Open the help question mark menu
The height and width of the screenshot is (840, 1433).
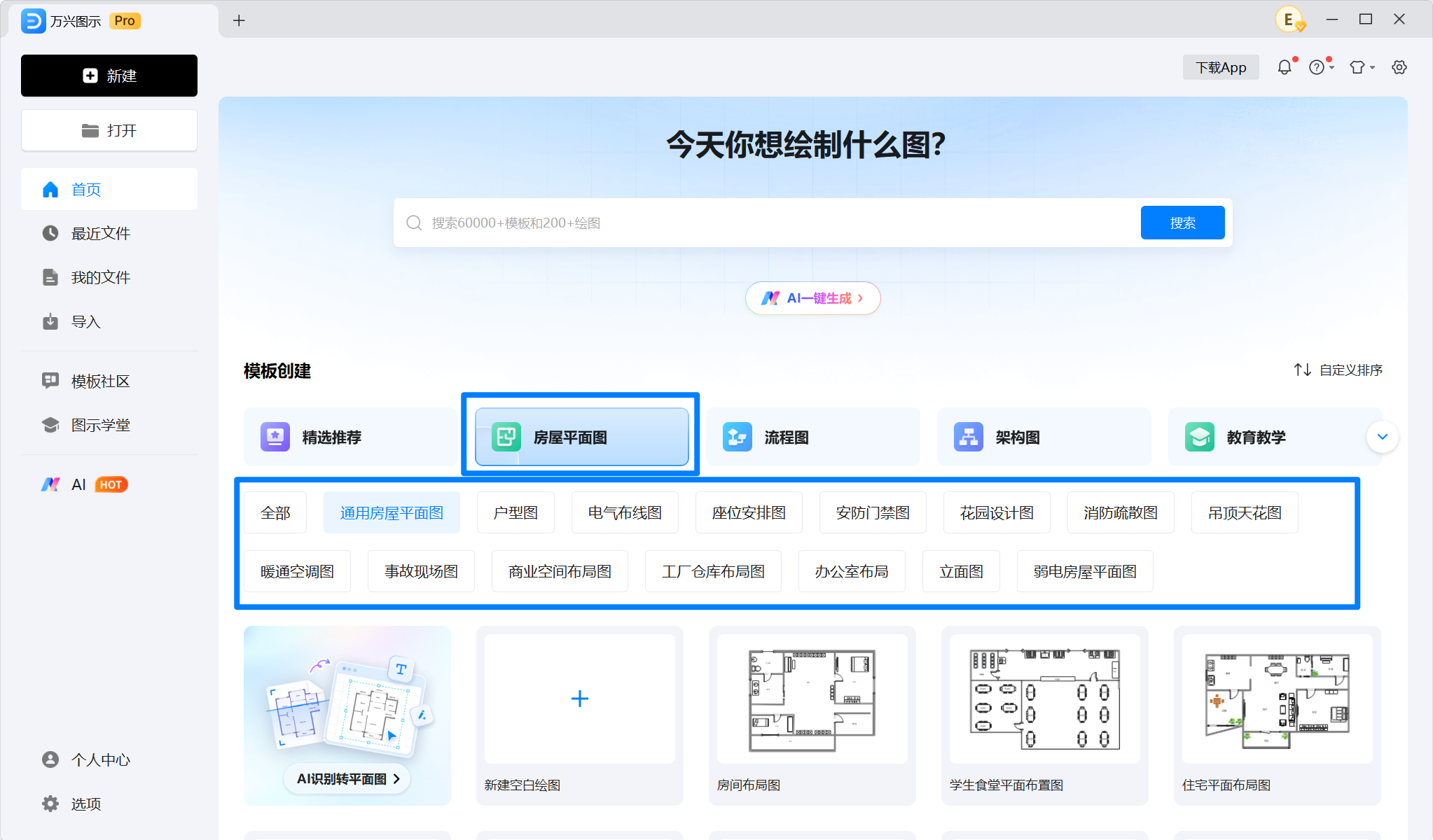point(1321,67)
